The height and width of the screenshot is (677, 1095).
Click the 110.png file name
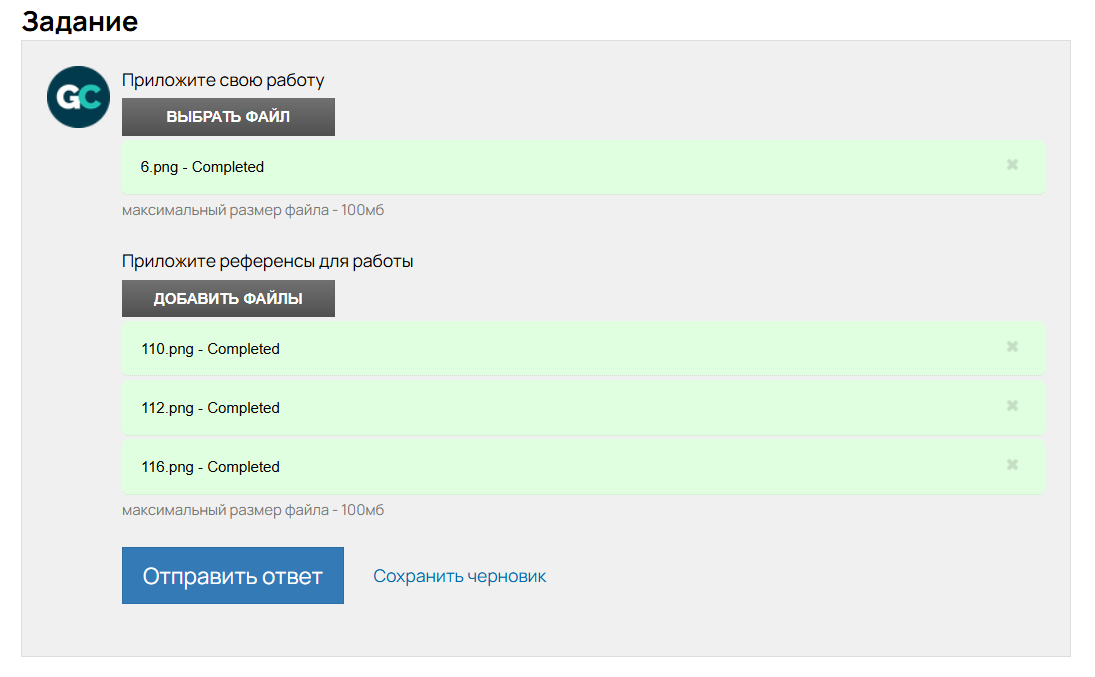tap(167, 349)
